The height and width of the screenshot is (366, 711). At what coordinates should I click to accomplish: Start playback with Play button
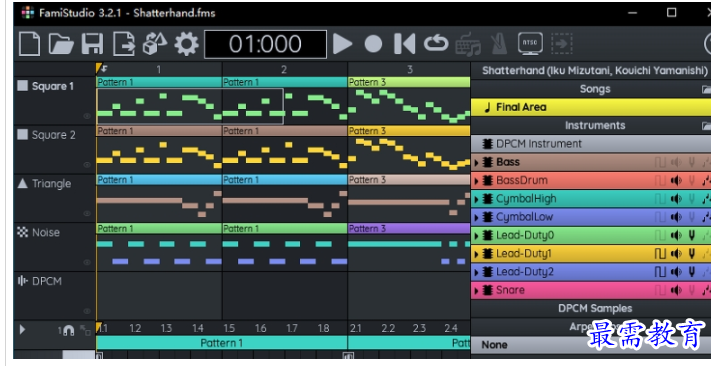(342, 44)
